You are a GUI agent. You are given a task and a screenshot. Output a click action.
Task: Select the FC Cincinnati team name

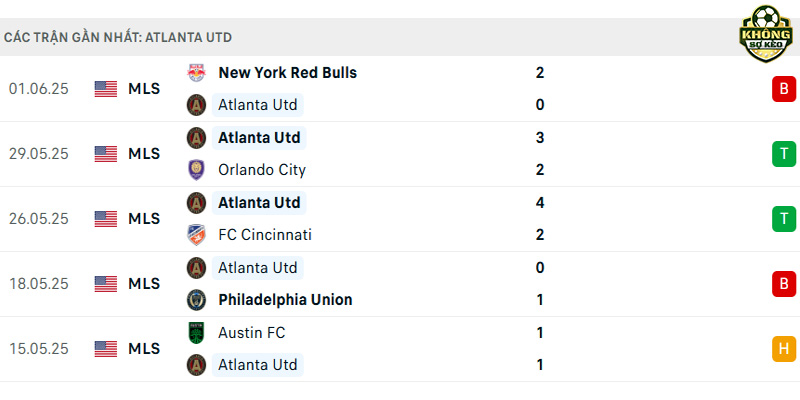(x=264, y=235)
